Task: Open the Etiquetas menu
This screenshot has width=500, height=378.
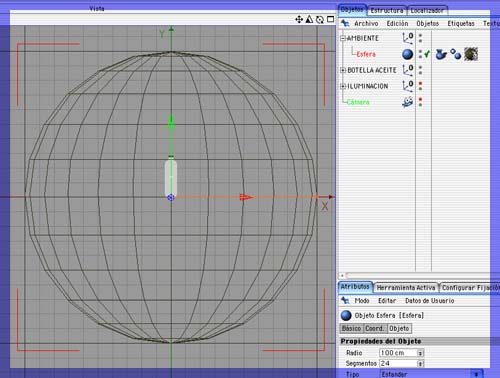Action: pyautogui.click(x=461, y=24)
